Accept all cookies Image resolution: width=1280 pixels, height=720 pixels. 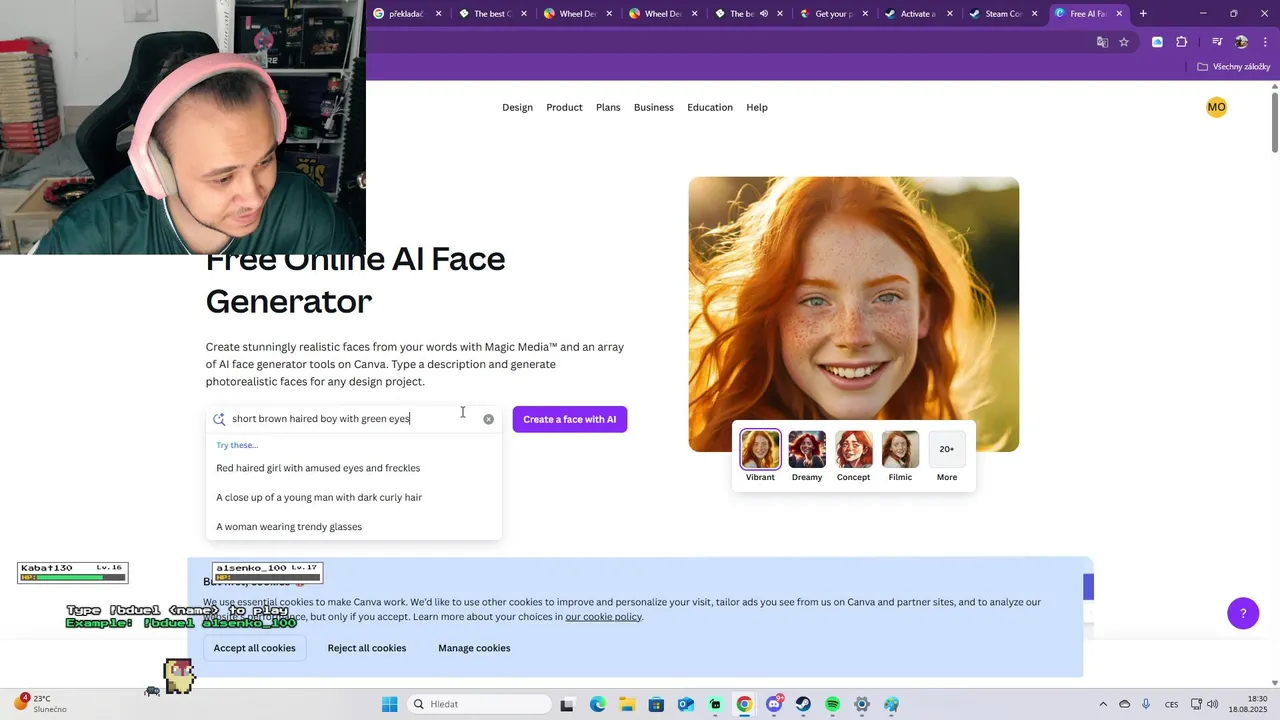(x=255, y=648)
